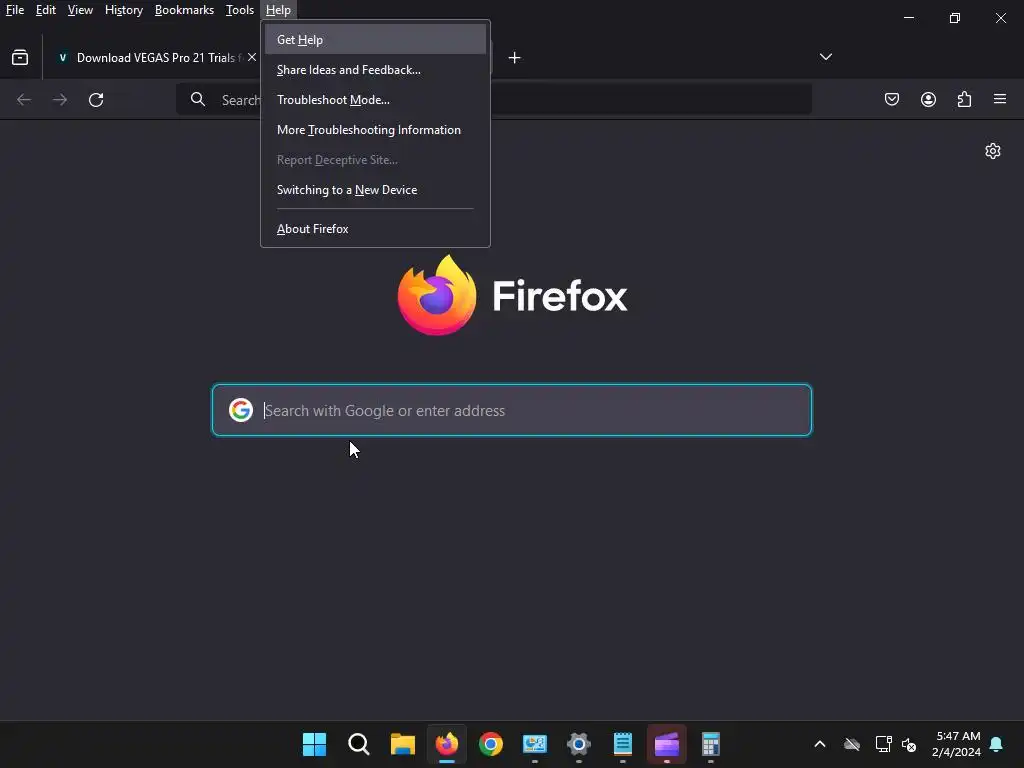Viewport: 1024px width, 768px height.
Task: Close the Help menu via its title
Action: pos(278,10)
